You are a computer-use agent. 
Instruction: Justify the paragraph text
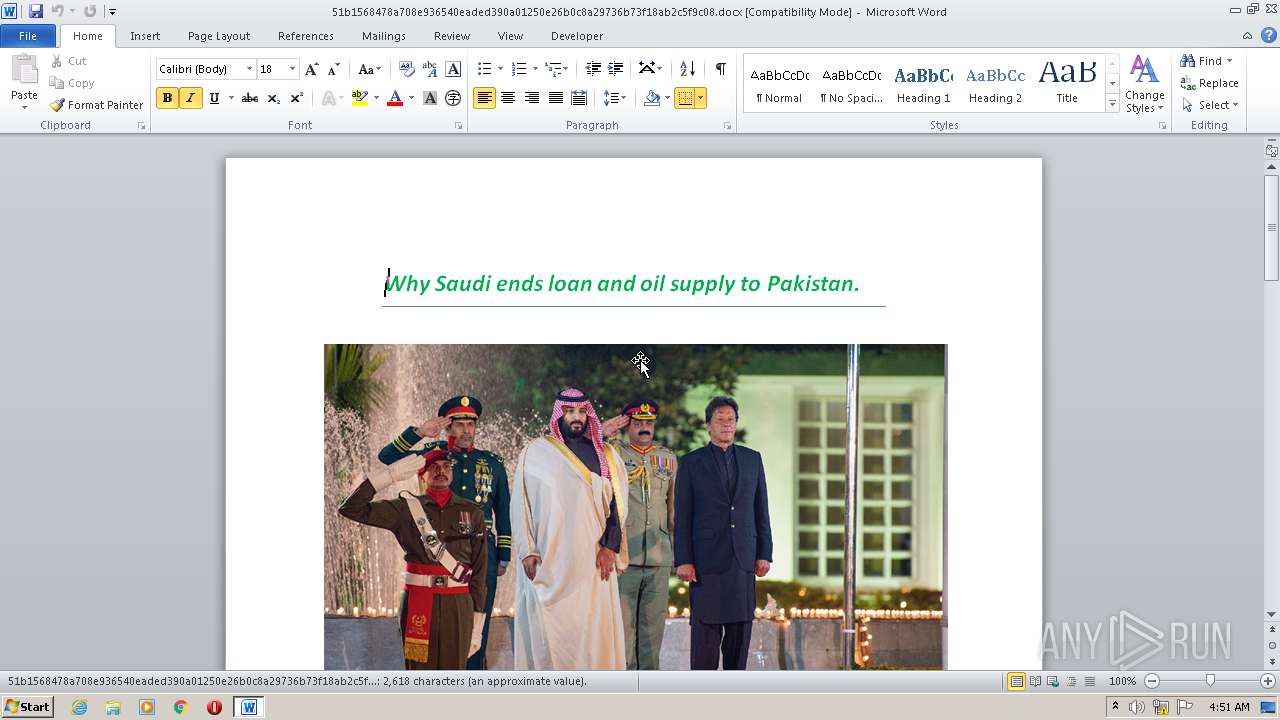pyautogui.click(x=554, y=98)
